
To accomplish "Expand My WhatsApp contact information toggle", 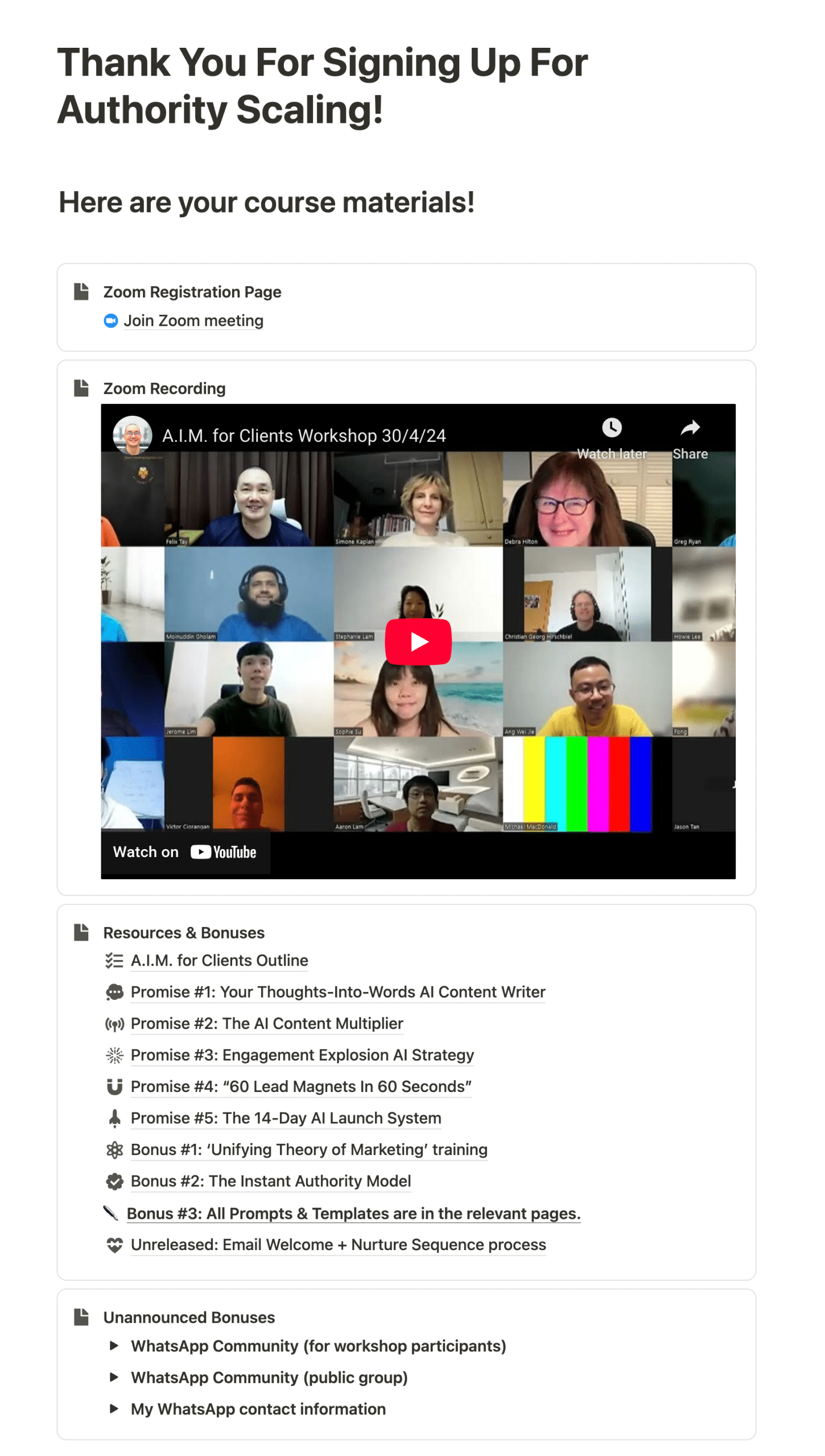I will click(114, 1409).
